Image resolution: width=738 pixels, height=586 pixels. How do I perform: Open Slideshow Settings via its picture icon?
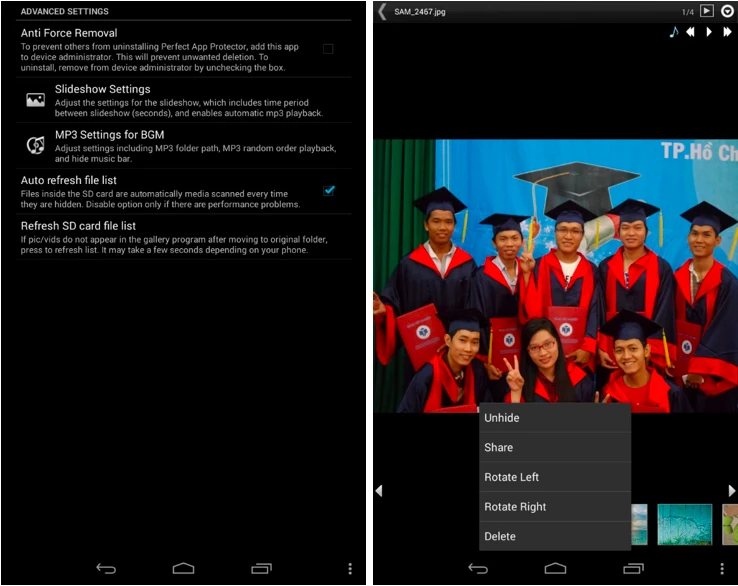(36, 100)
